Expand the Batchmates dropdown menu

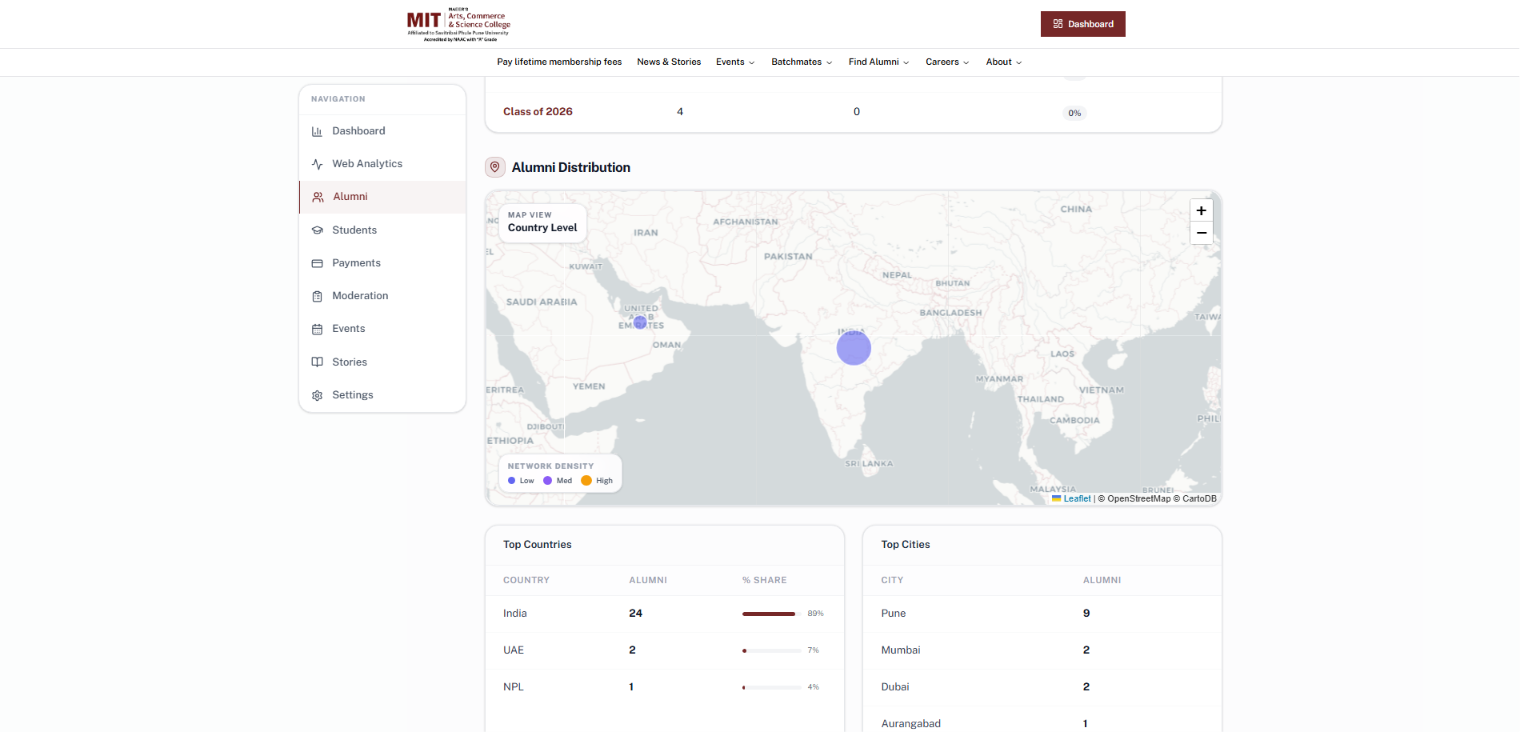click(802, 62)
